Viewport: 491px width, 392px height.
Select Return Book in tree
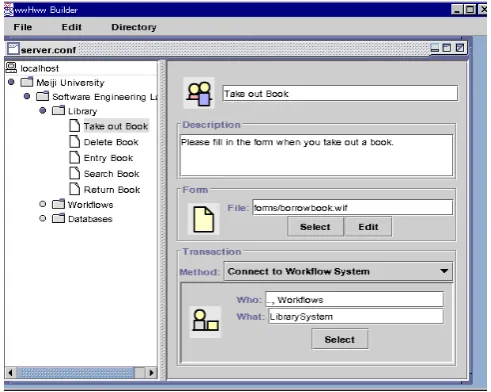(x=112, y=190)
